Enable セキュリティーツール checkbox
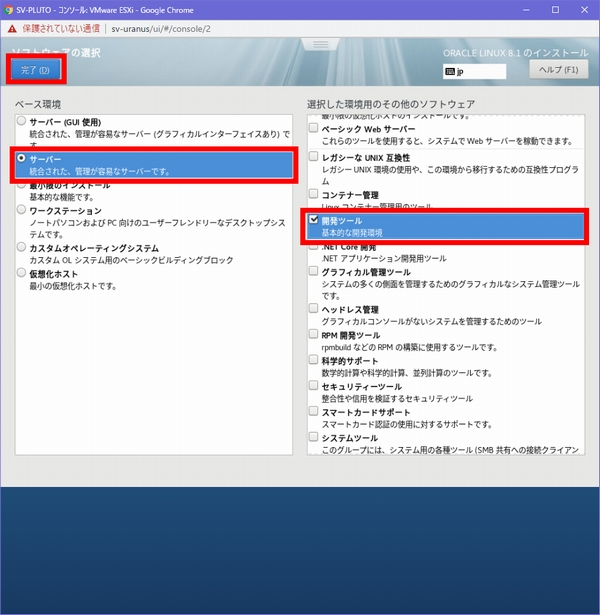 (x=313, y=385)
